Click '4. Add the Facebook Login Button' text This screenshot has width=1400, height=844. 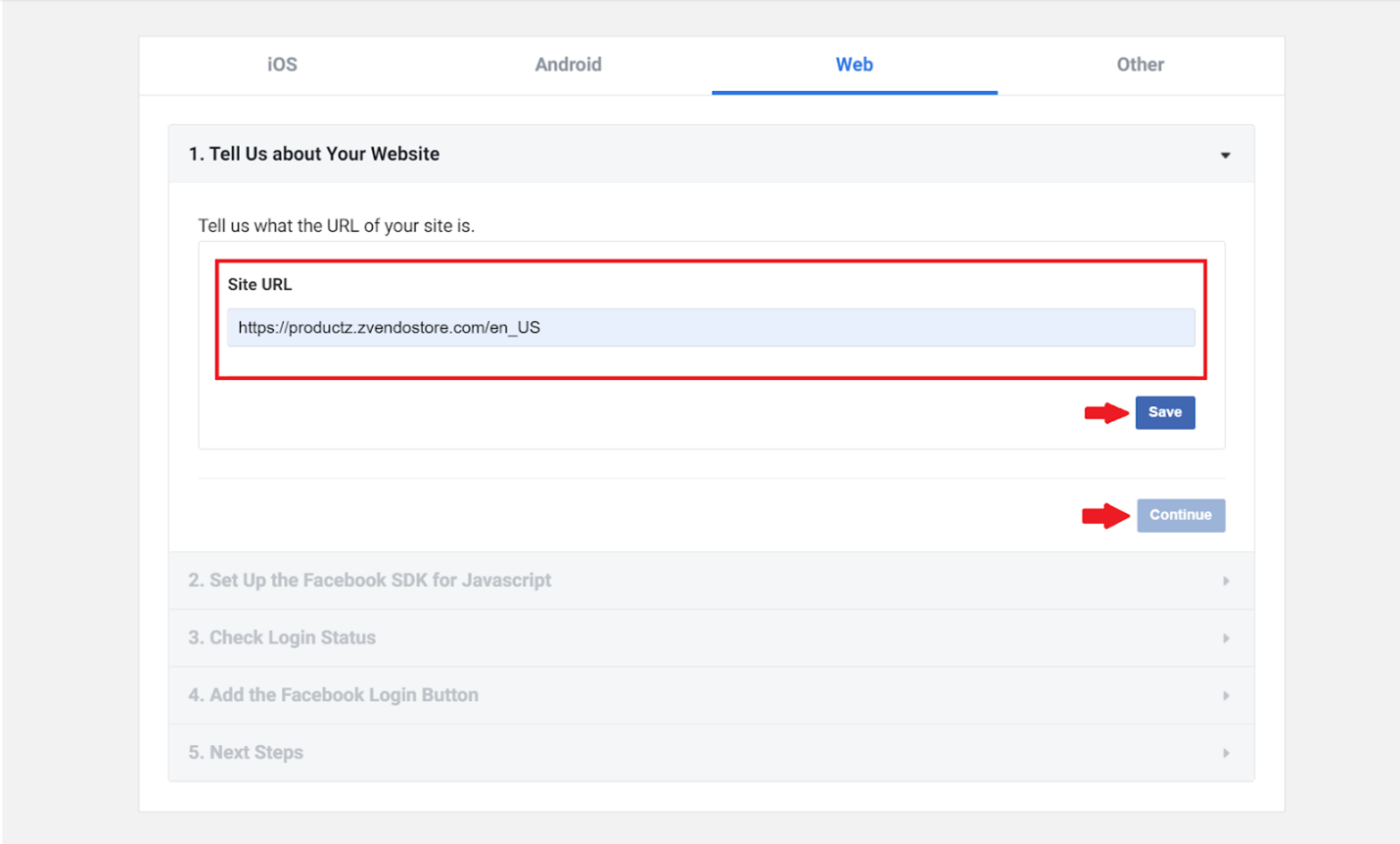click(334, 694)
